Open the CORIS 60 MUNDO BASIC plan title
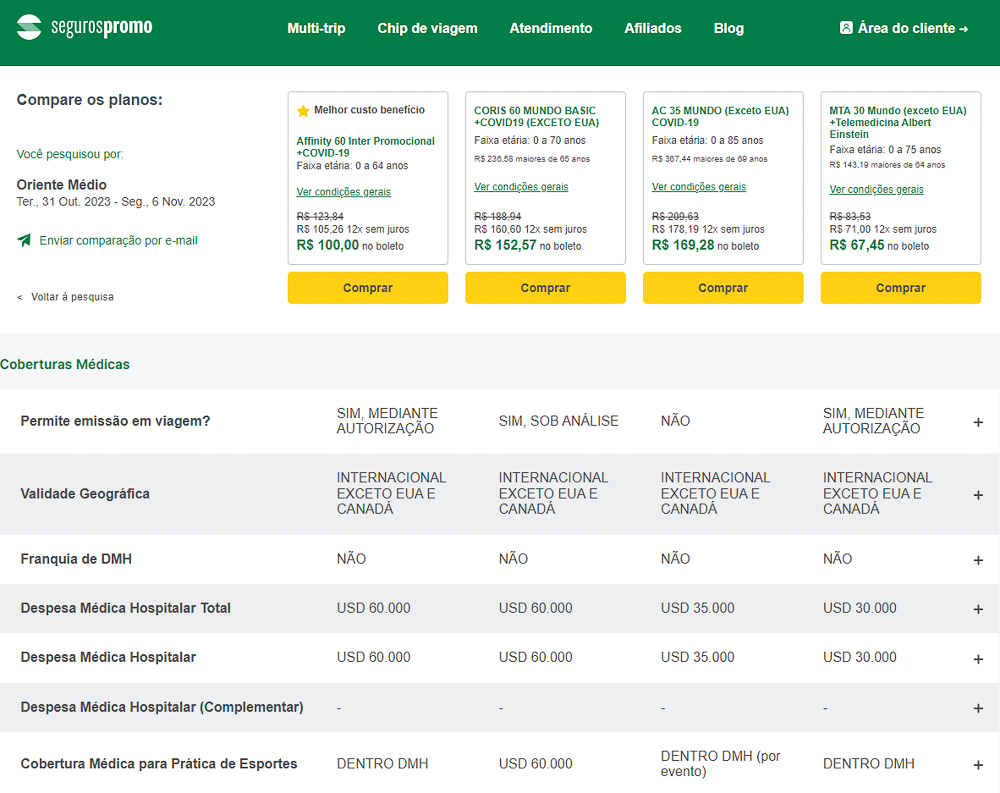Image resolution: width=1000 pixels, height=793 pixels. [536, 116]
